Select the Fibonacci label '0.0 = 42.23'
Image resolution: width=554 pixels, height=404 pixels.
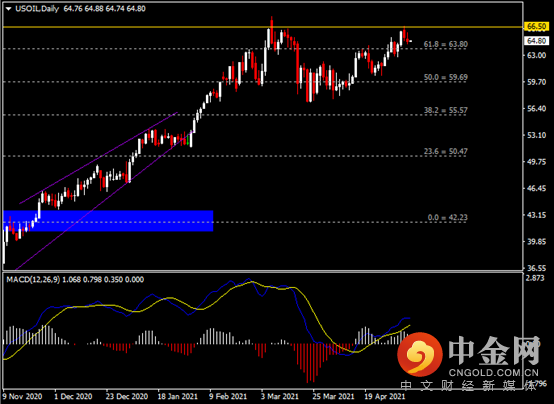point(447,217)
